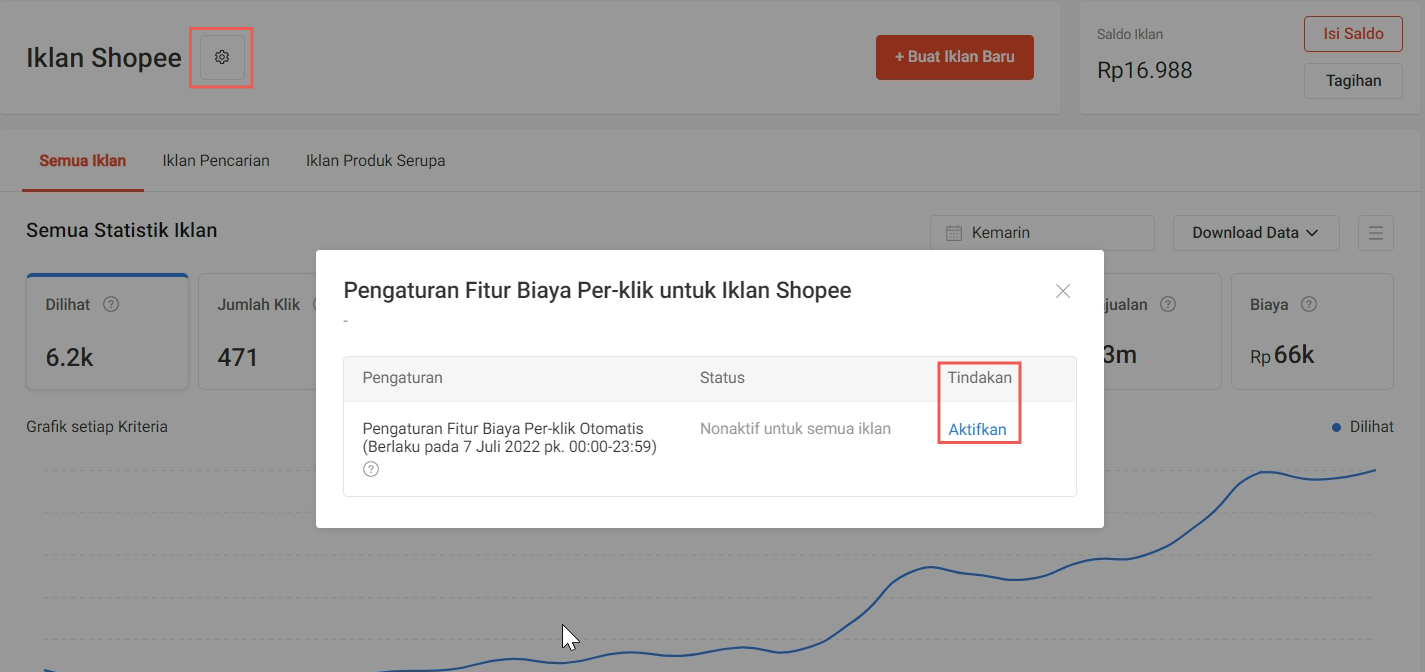Click the Grafik setiap Kriteria label
Image resolution: width=1425 pixels, height=672 pixels.
(x=97, y=427)
